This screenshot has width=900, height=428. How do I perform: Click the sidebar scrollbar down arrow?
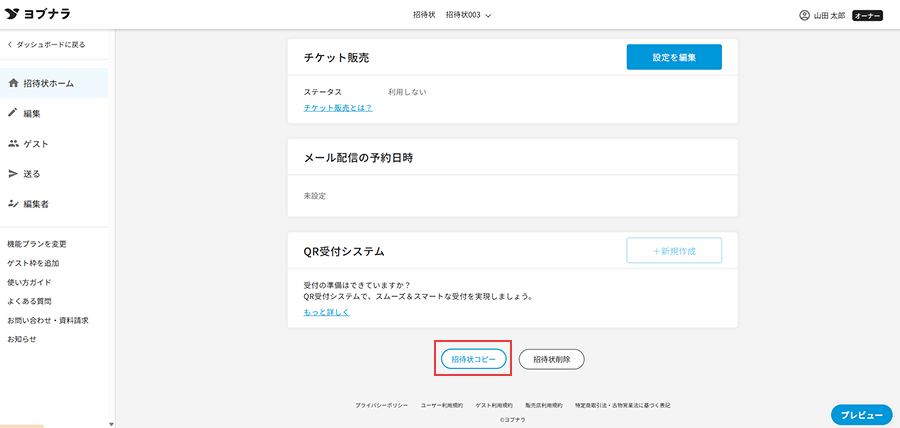click(111, 424)
